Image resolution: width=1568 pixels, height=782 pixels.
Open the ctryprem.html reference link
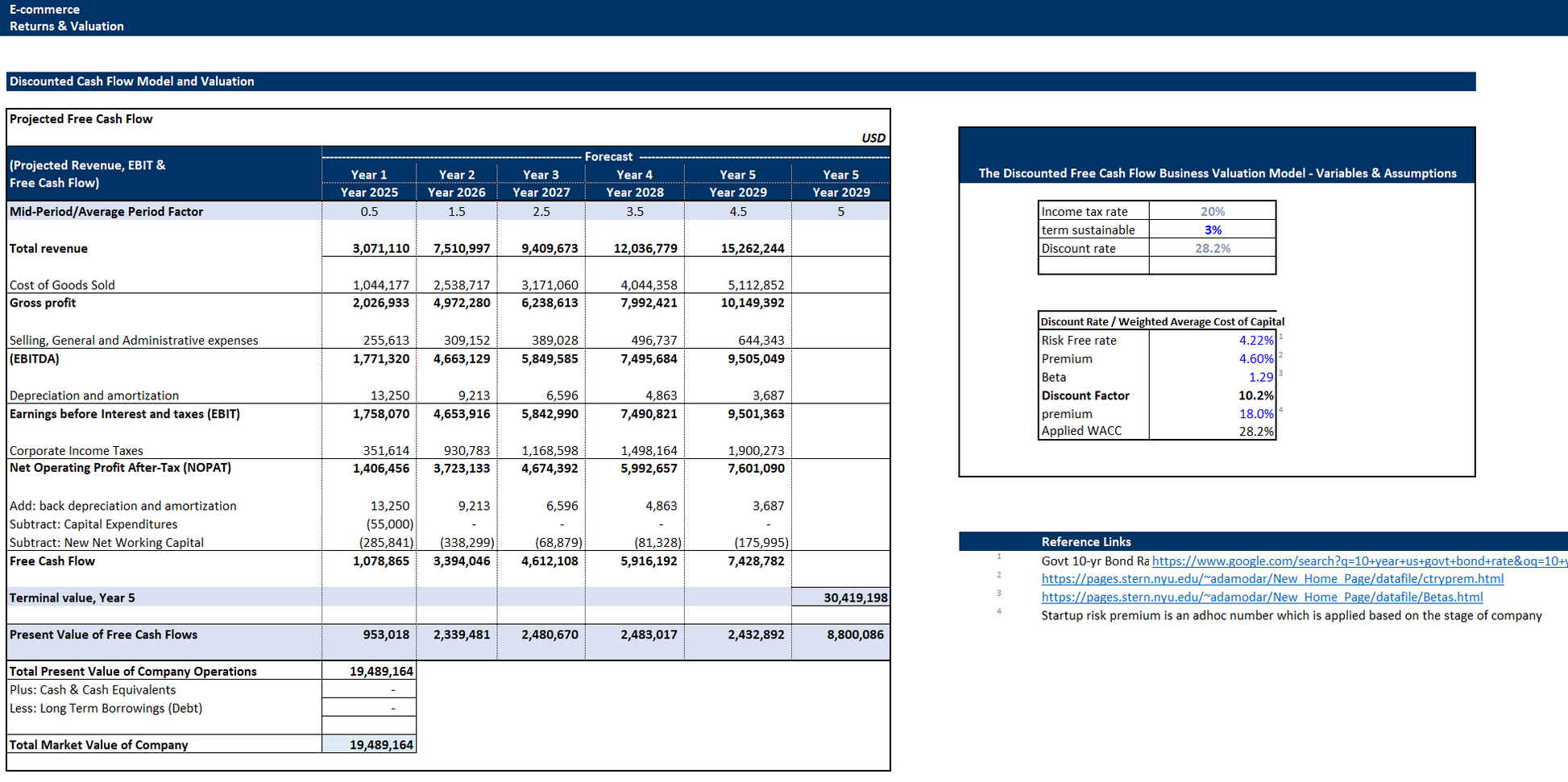point(1271,579)
